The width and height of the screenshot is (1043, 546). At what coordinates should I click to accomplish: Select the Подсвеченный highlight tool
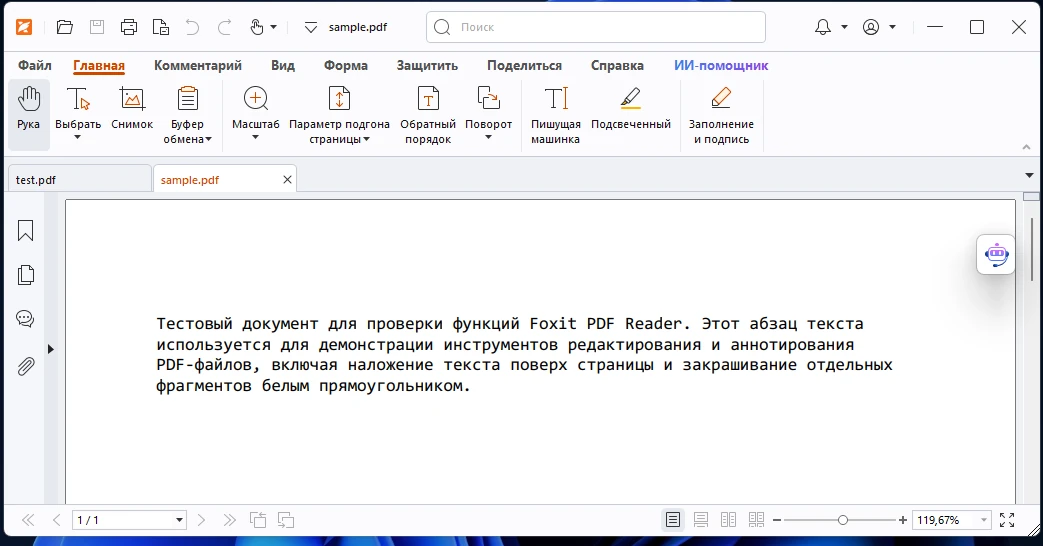coord(631,108)
